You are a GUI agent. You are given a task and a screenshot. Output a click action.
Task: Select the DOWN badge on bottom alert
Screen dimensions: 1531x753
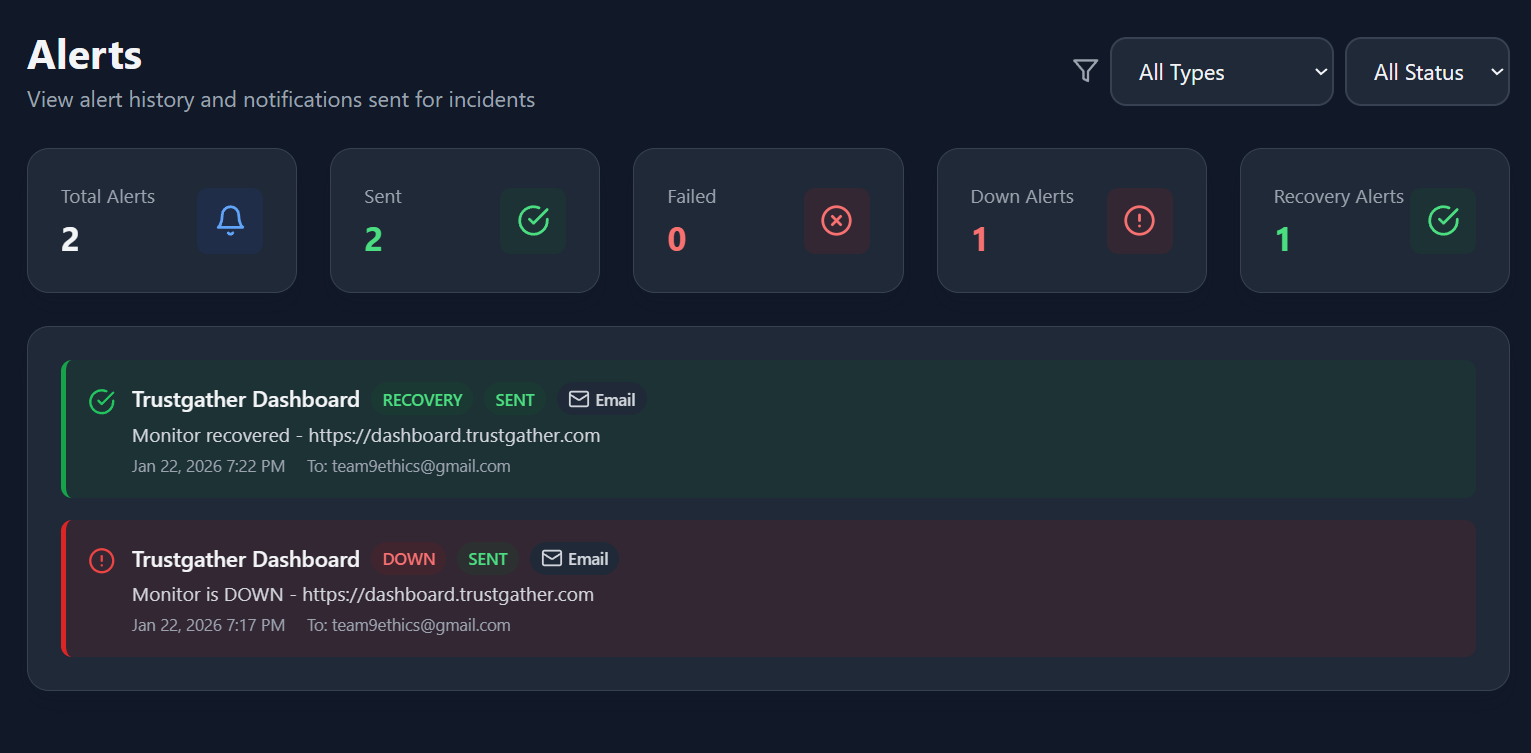(x=409, y=559)
